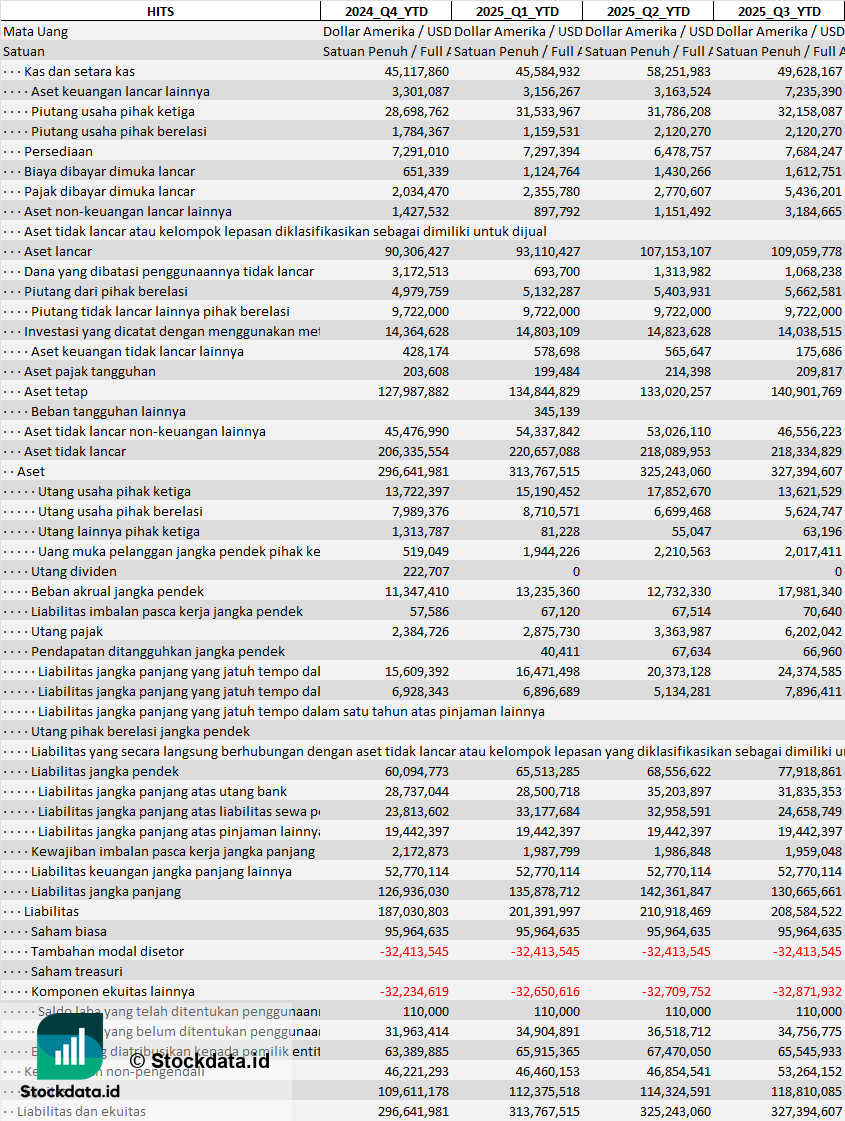Screen dimensions: 845x1121
Task: Click Aset keuangan lancar lainnya label
Action: pos(120,92)
